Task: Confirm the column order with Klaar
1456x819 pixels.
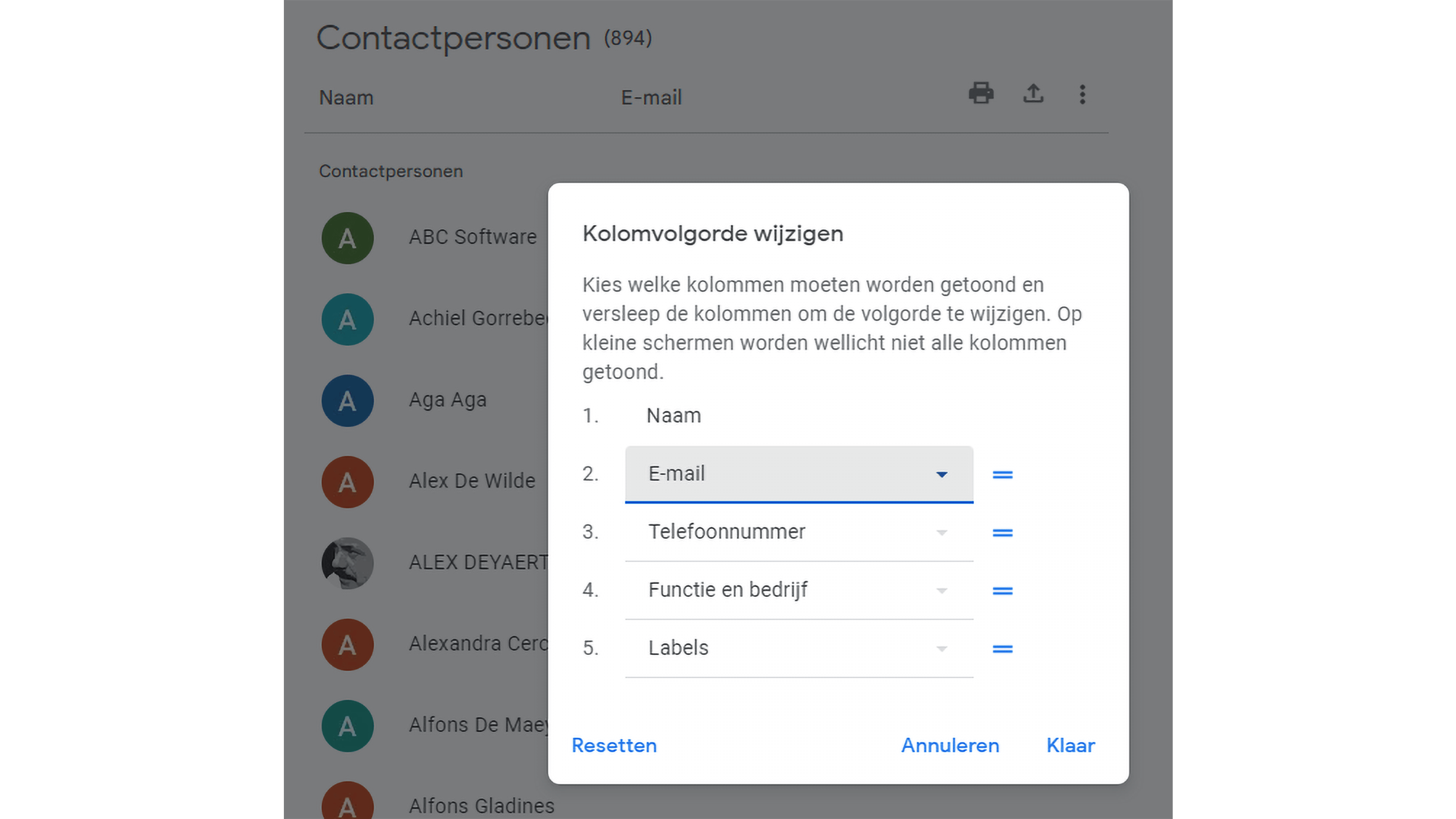Action: tap(1070, 745)
